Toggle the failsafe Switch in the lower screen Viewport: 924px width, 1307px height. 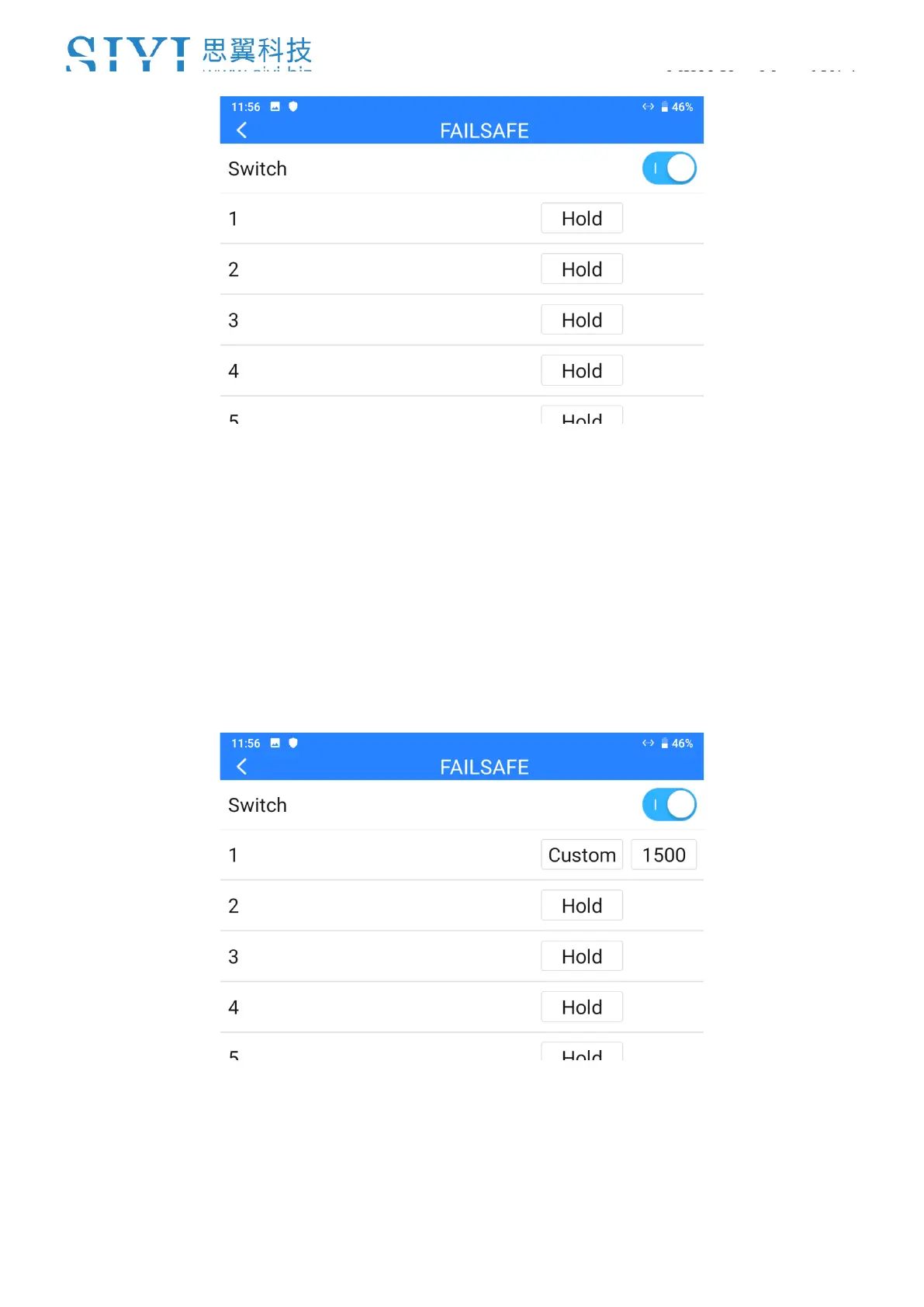669,805
